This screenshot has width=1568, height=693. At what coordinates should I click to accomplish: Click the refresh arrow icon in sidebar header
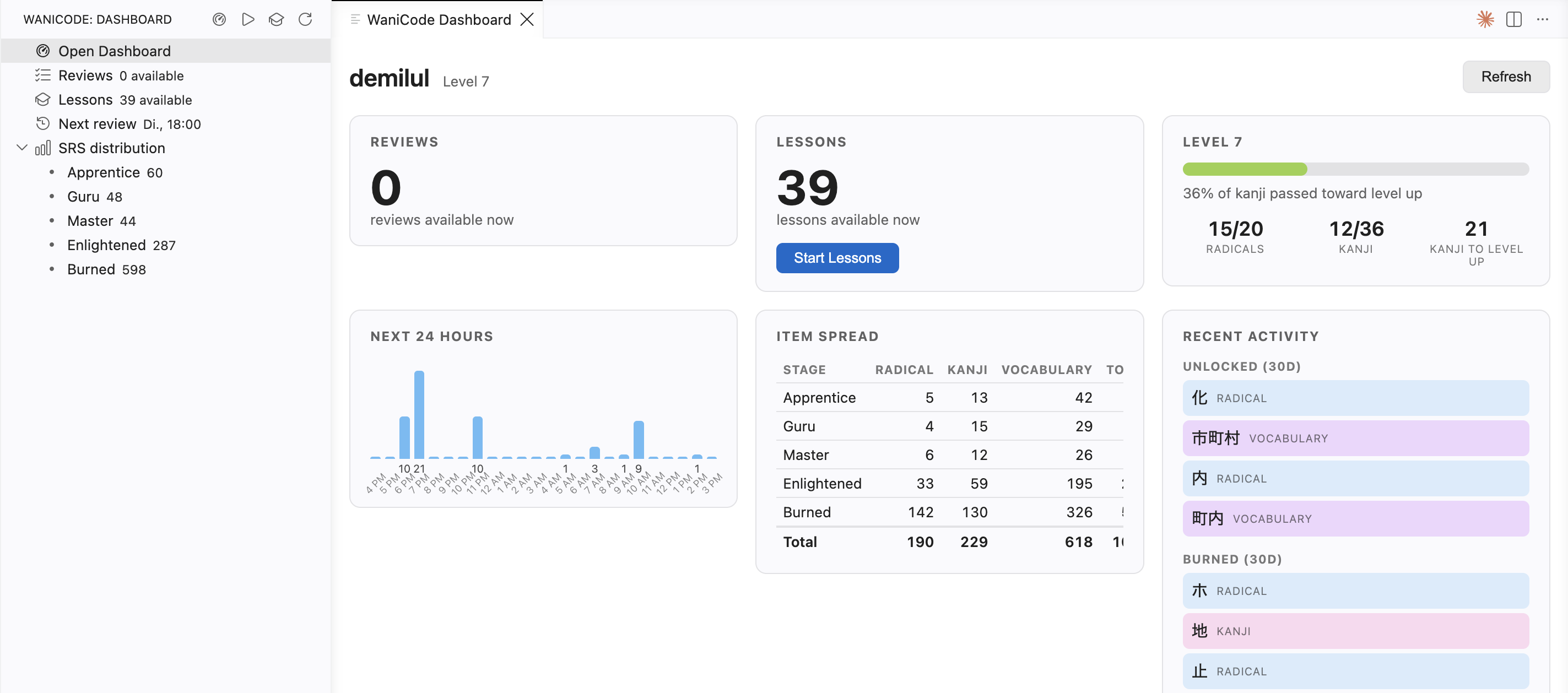[x=306, y=19]
